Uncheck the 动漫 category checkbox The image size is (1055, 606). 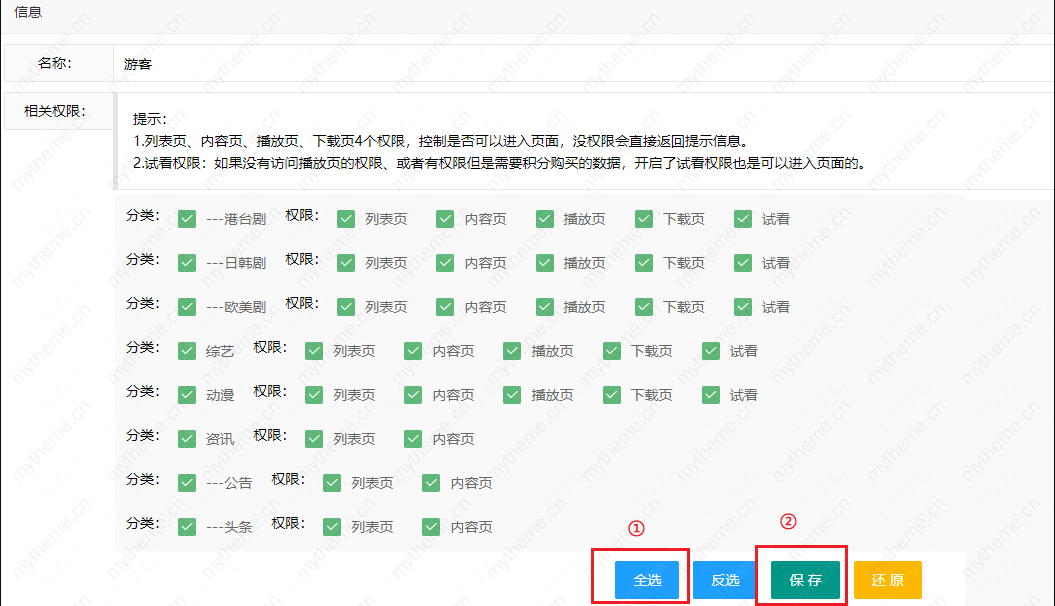(187, 395)
